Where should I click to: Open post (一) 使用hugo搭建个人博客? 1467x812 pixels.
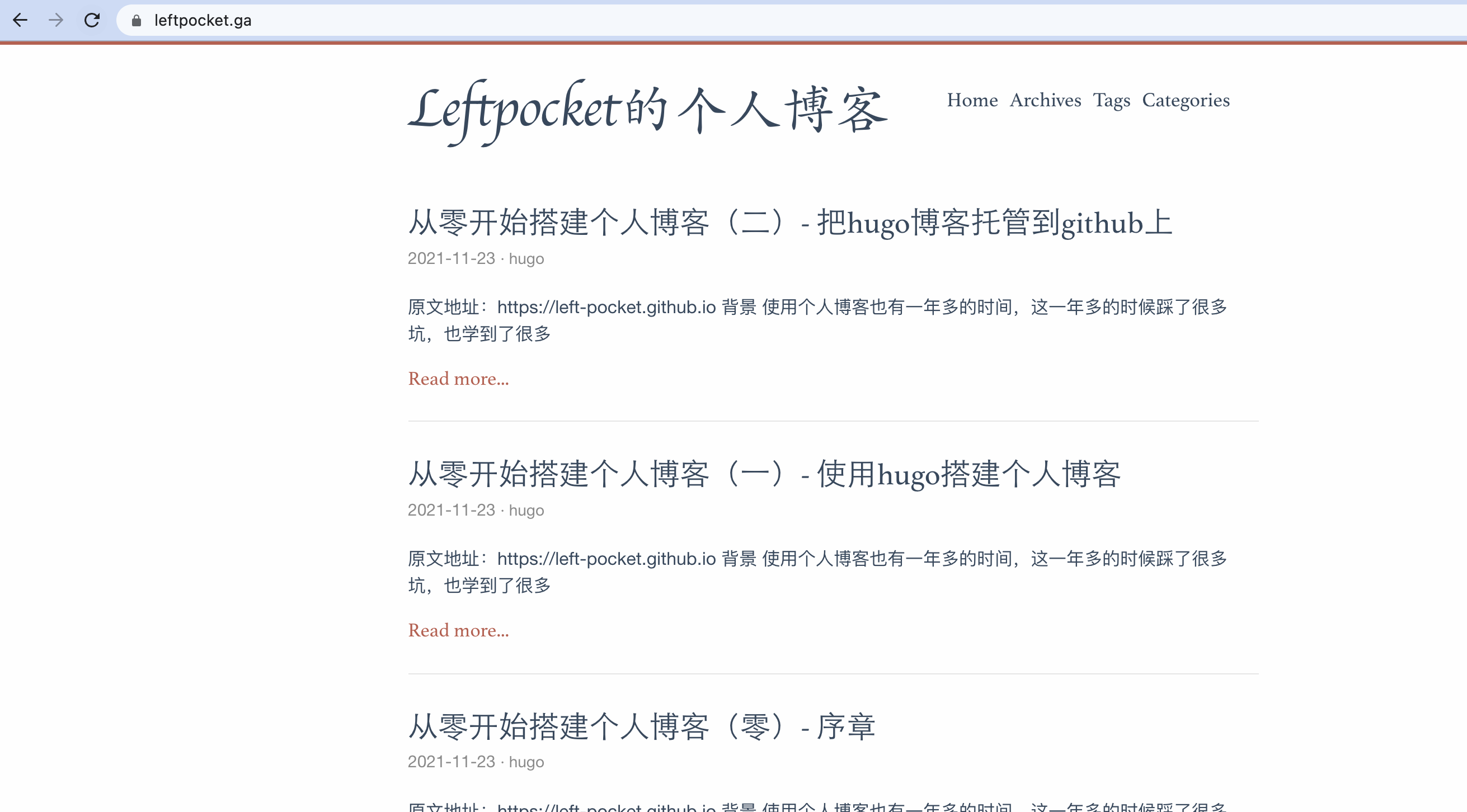tap(764, 474)
